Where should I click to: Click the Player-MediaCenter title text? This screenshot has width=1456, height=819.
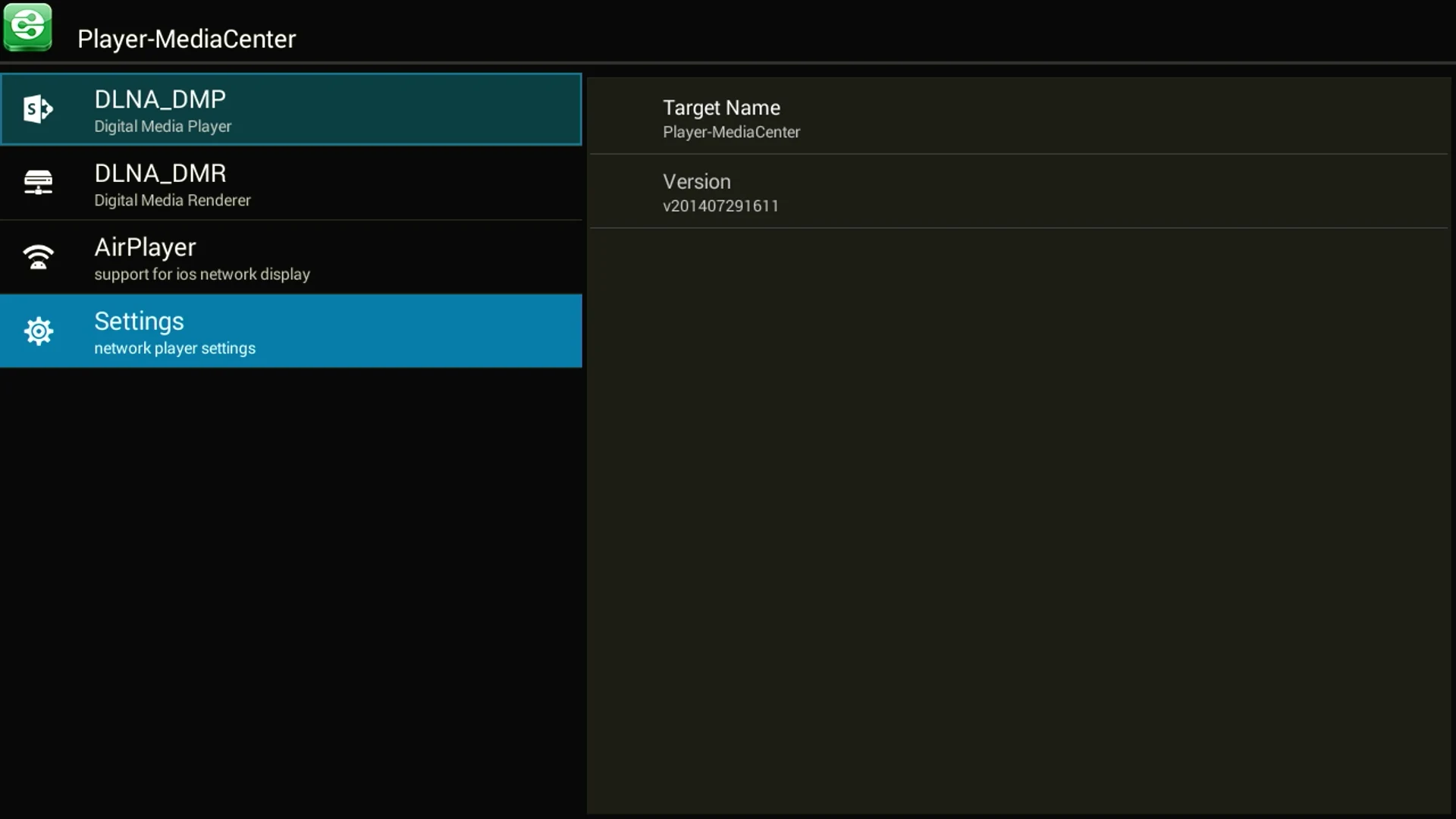click(187, 39)
